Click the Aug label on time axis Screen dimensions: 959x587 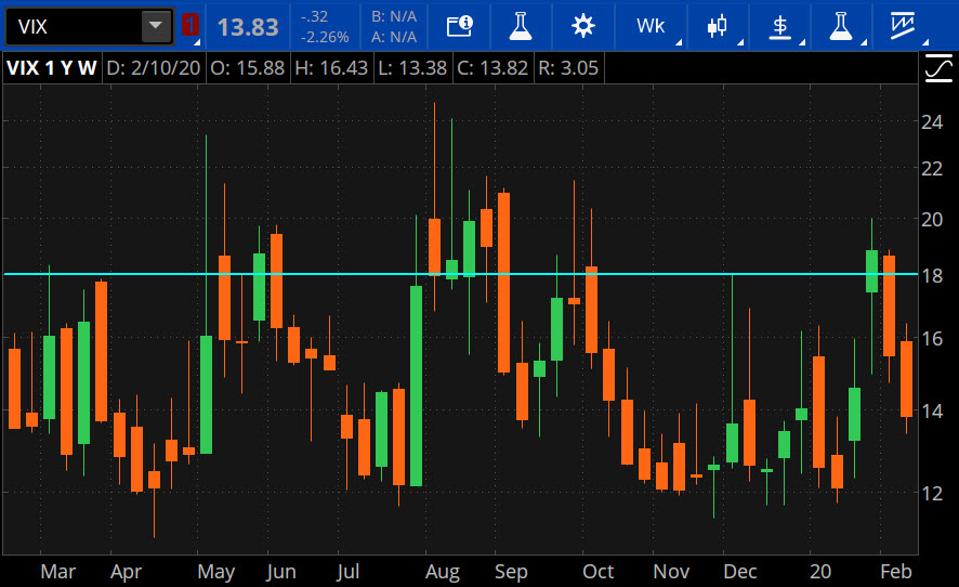point(442,571)
